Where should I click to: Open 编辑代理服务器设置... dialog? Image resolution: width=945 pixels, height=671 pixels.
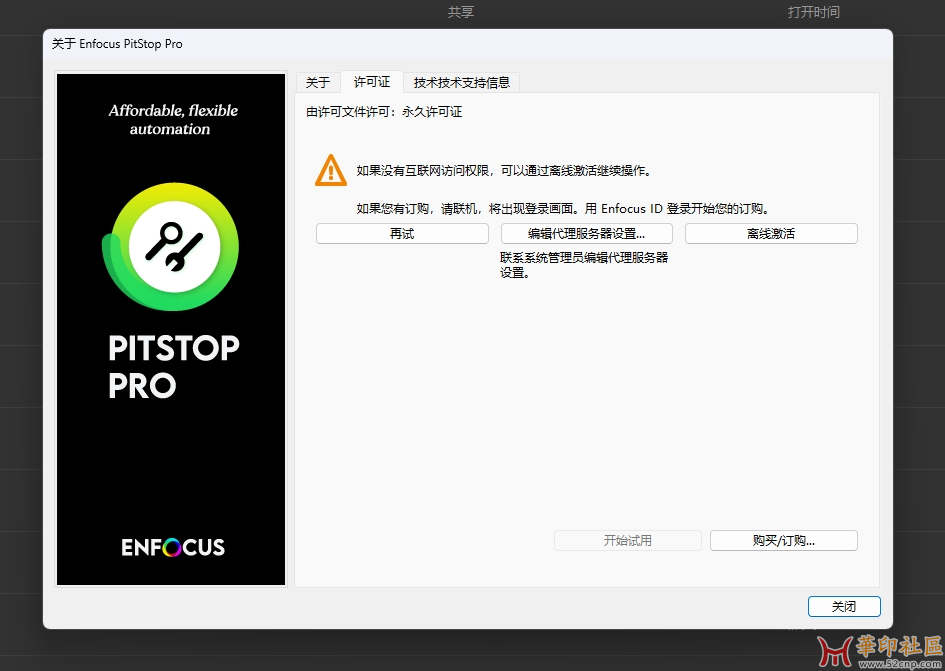[x=586, y=234]
